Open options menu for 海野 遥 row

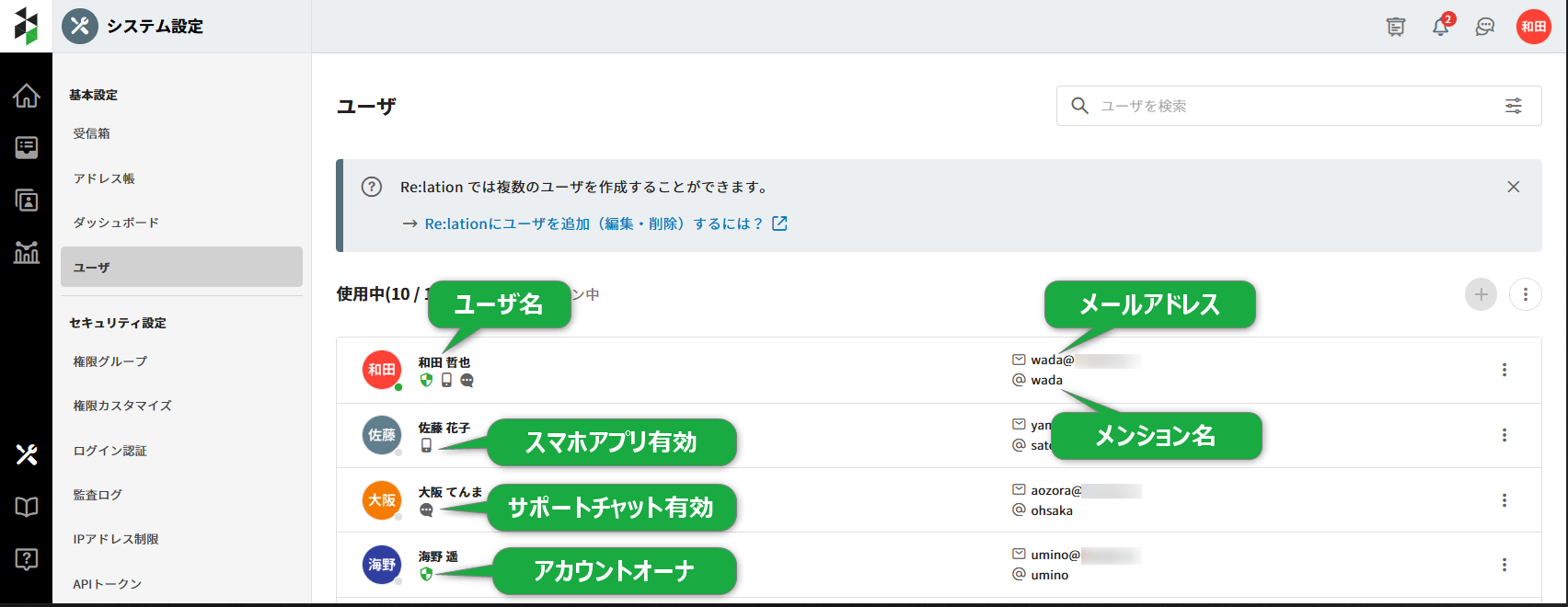(1505, 565)
